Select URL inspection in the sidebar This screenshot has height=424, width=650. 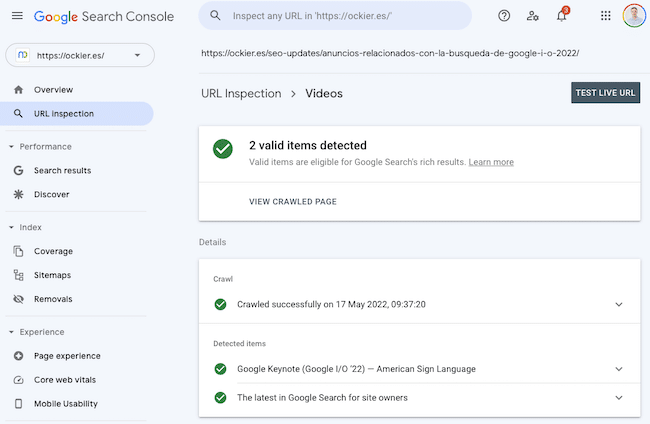77,114
